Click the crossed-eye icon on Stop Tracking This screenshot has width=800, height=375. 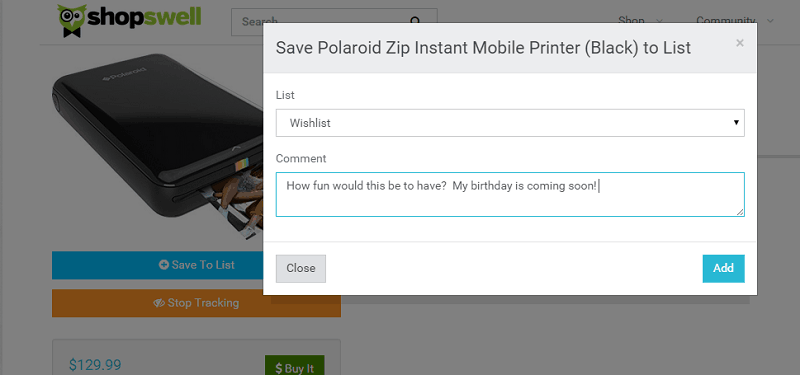159,303
